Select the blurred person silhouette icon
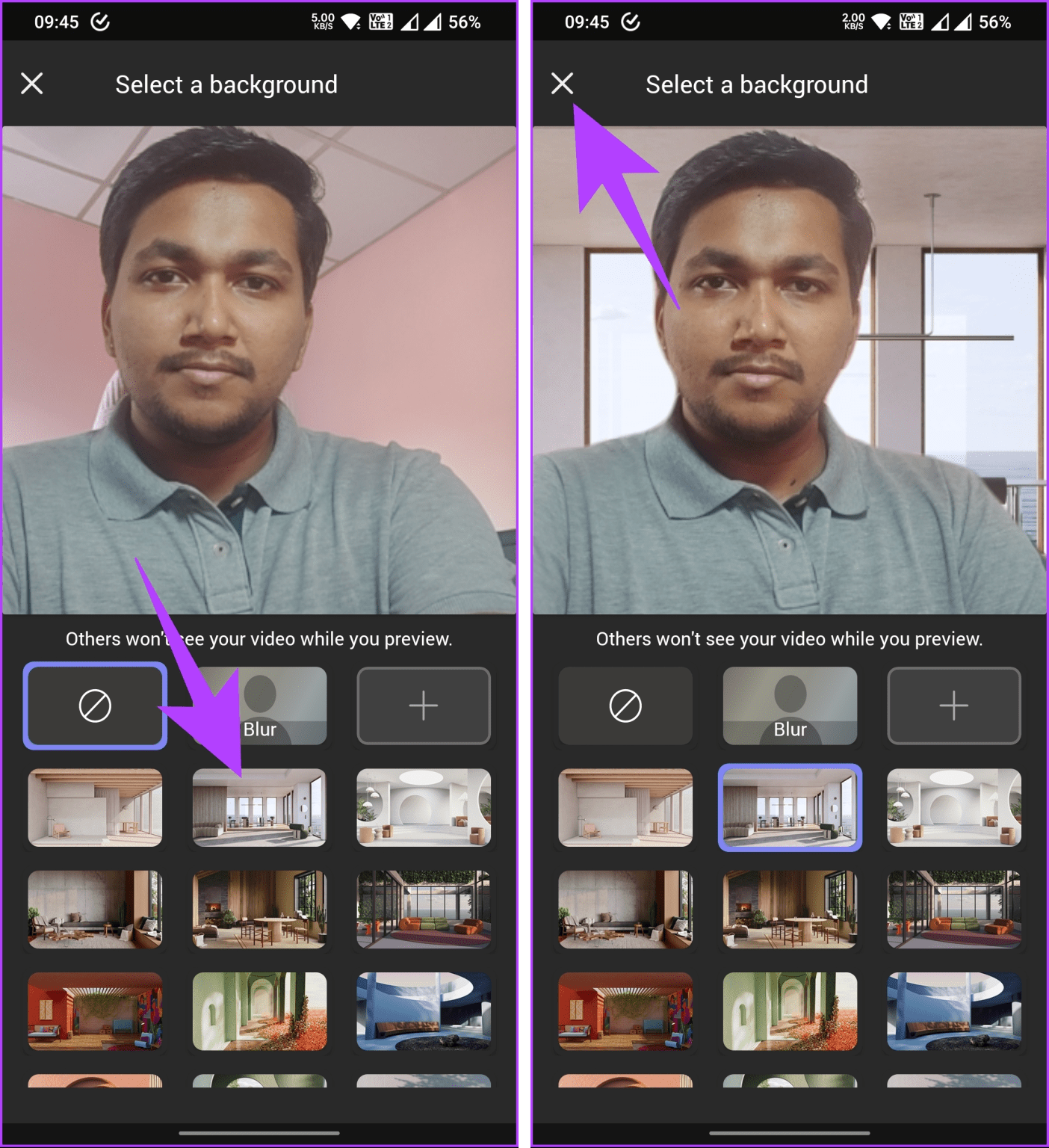 coord(790,706)
